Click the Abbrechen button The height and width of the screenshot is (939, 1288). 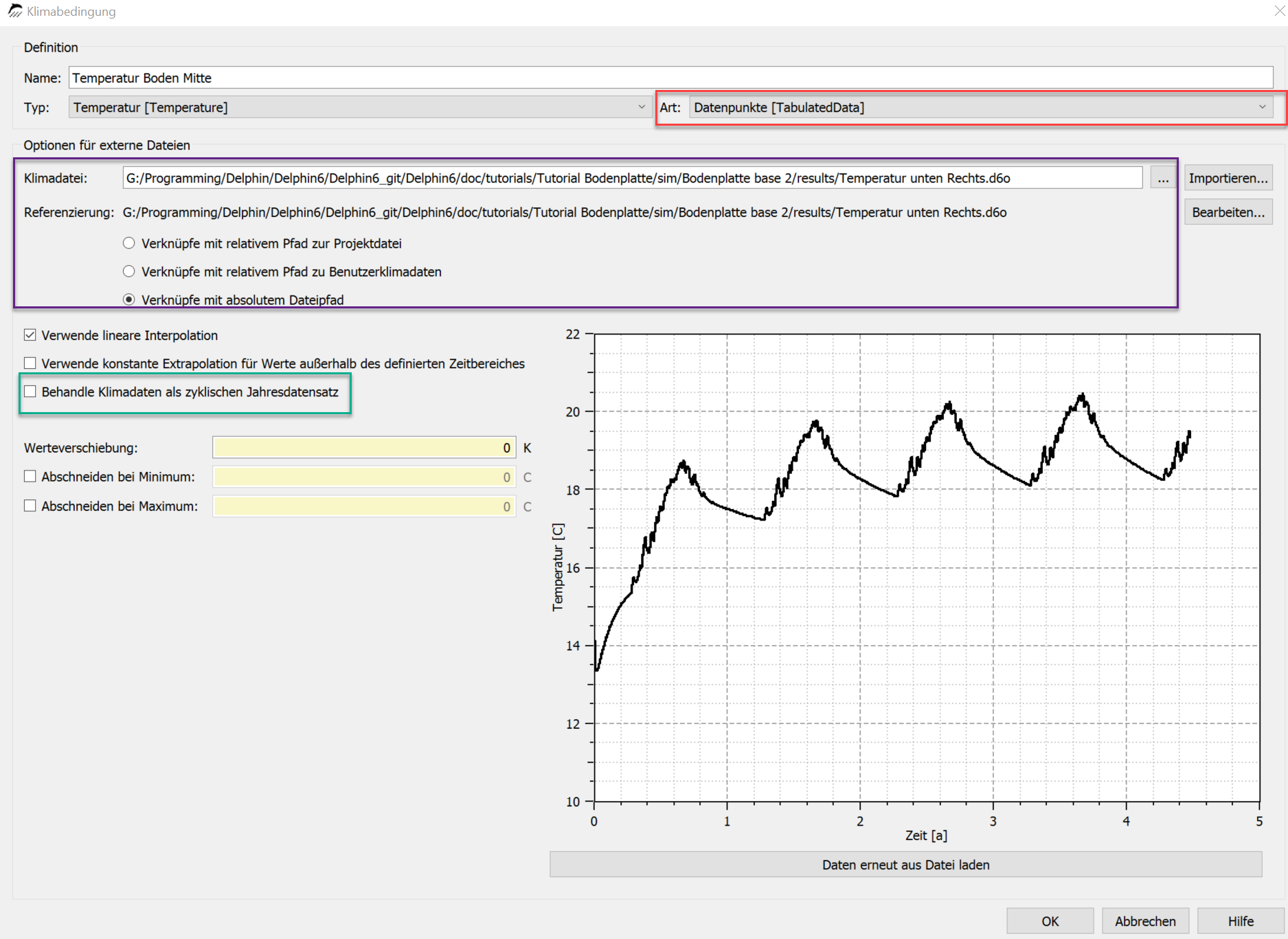click(x=1145, y=921)
